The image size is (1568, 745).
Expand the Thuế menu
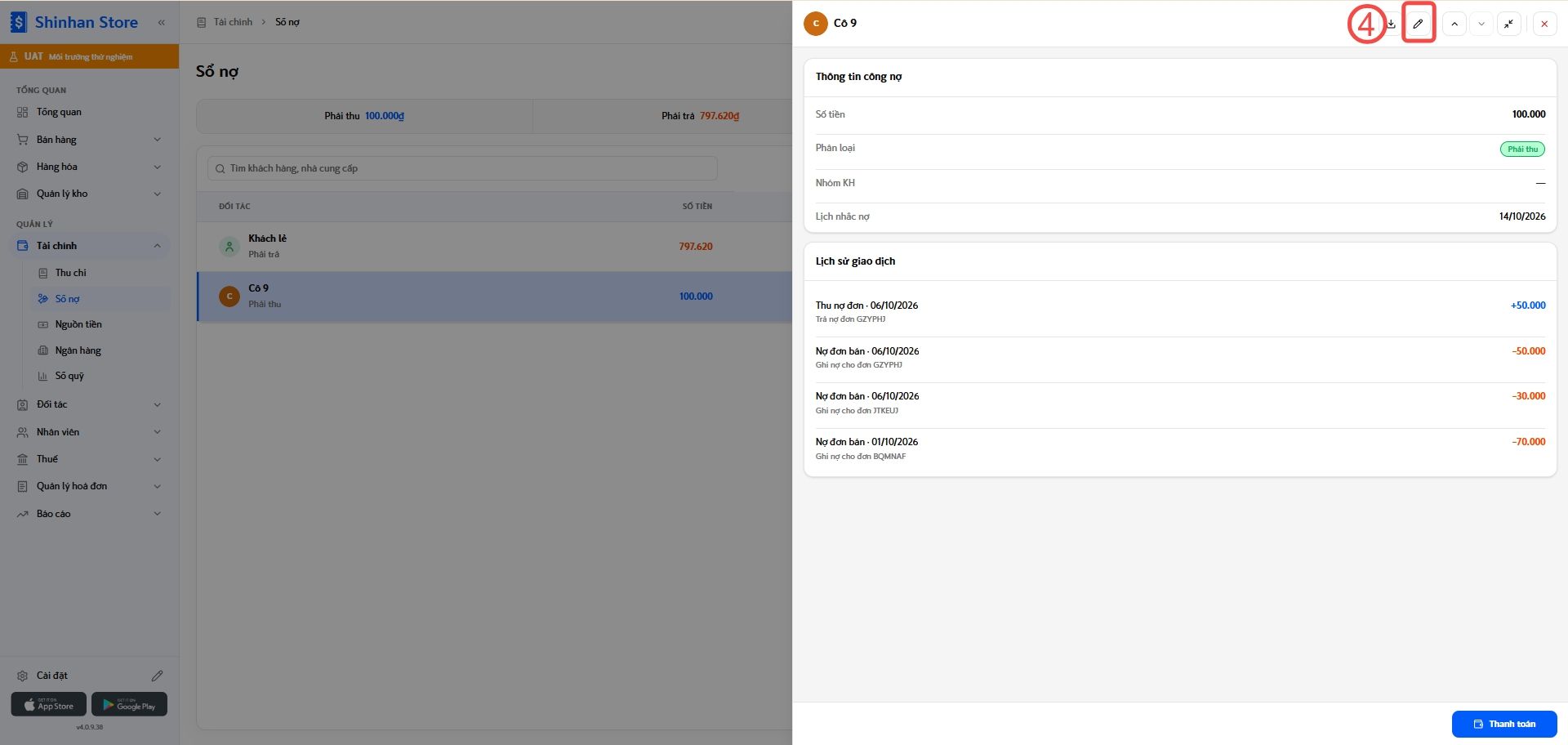(89, 459)
